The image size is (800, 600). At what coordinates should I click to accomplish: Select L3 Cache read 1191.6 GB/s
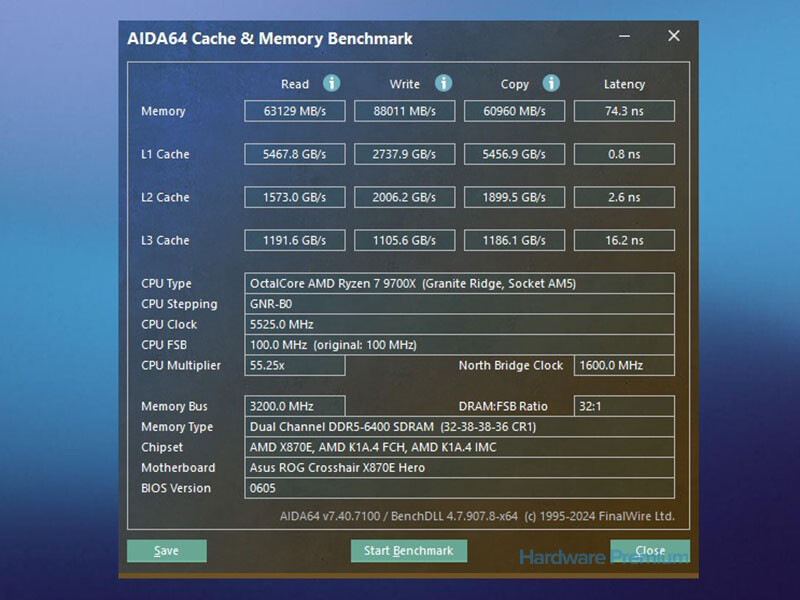point(295,240)
